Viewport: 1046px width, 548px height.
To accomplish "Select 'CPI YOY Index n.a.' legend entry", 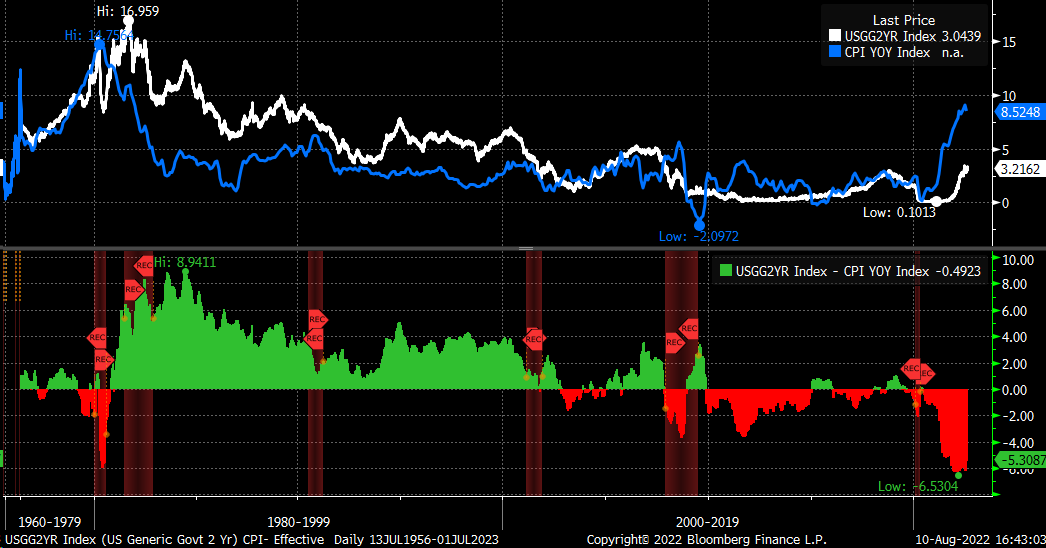I will [x=897, y=52].
